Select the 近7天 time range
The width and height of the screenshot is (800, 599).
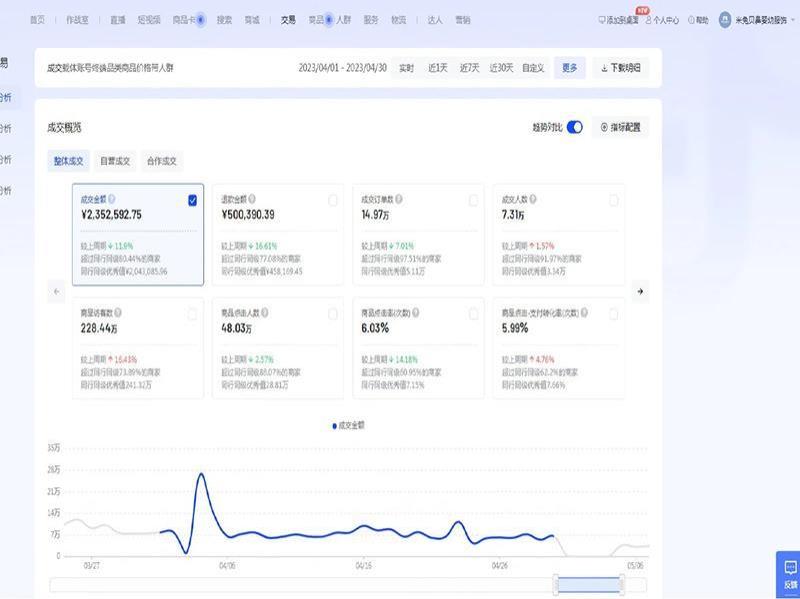coord(469,68)
